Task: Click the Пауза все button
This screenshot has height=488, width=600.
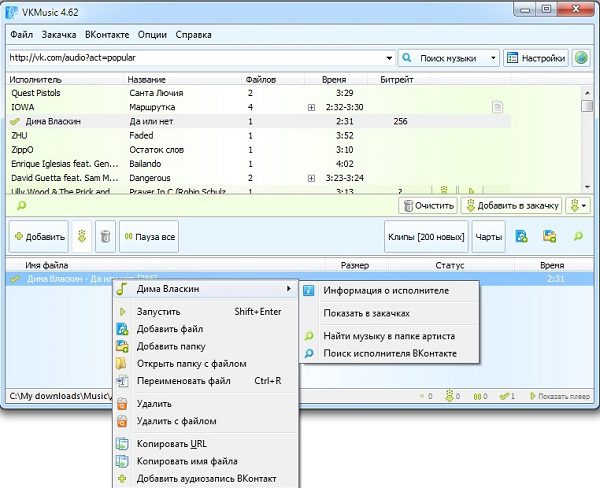Action: [x=149, y=237]
